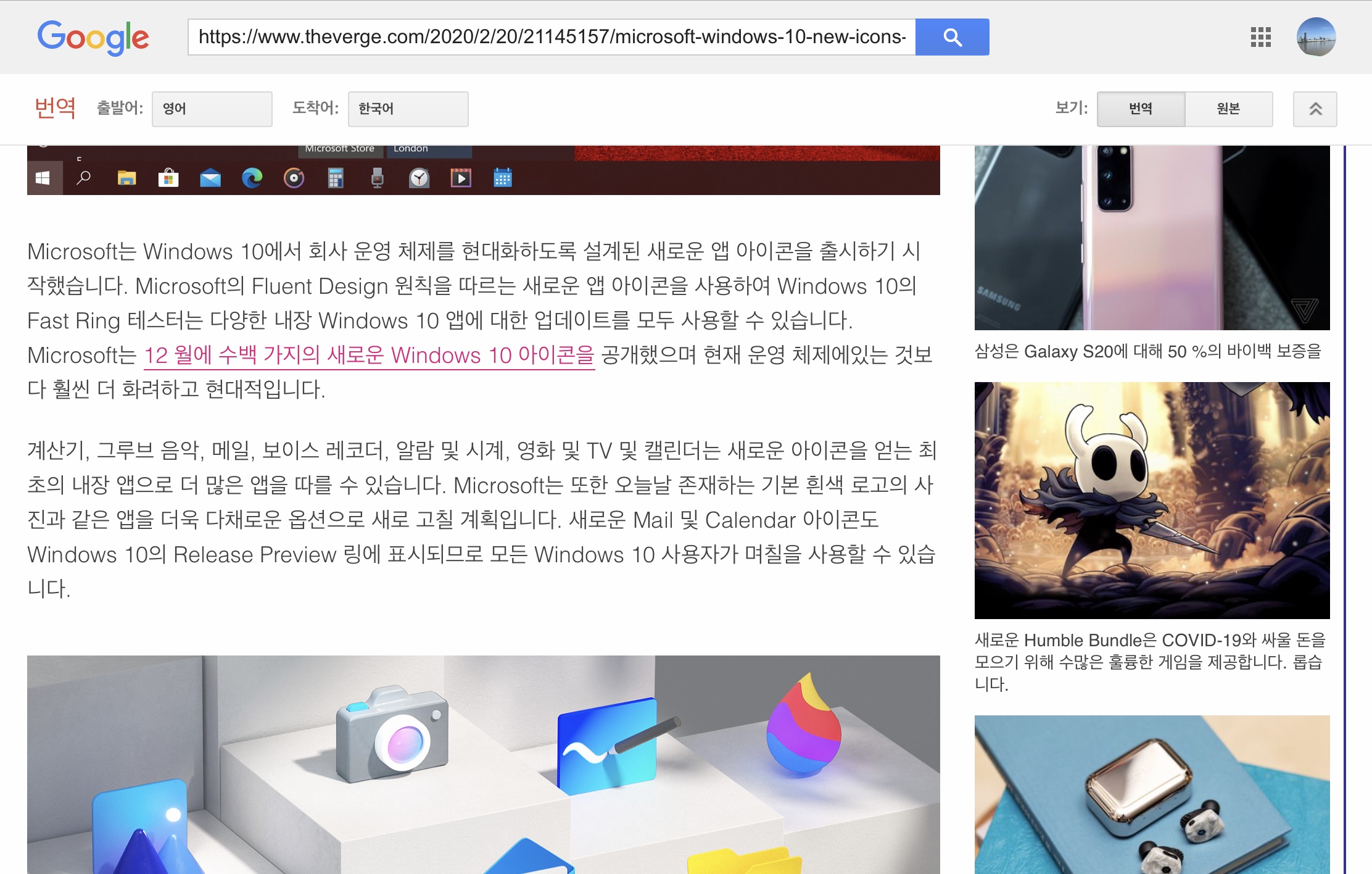The height and width of the screenshot is (874, 1372).
Task: Open the Galaxy S20 buyback article link
Action: point(1148,351)
